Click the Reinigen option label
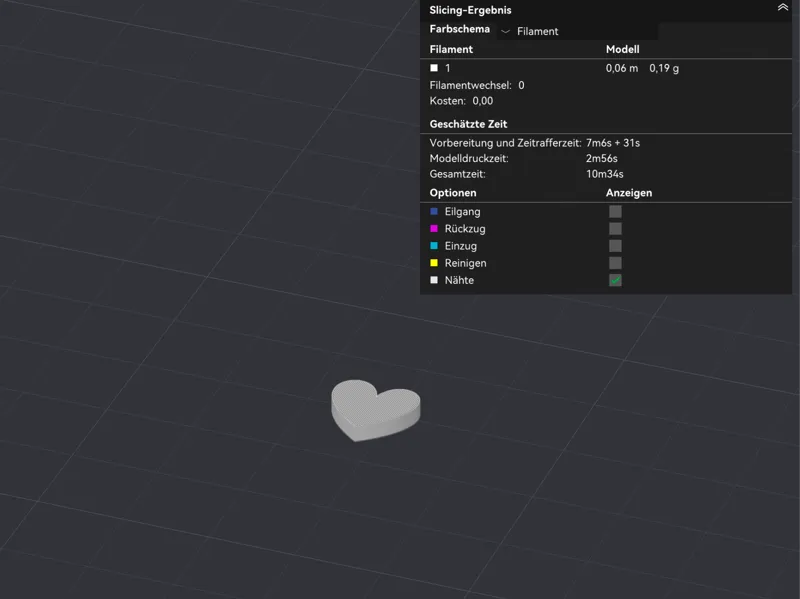800x599 pixels. coord(465,263)
